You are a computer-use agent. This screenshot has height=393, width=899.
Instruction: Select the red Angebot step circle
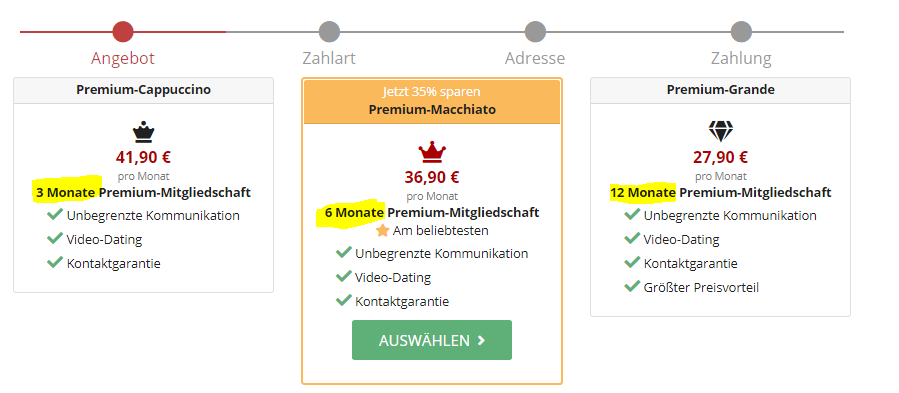[123, 32]
